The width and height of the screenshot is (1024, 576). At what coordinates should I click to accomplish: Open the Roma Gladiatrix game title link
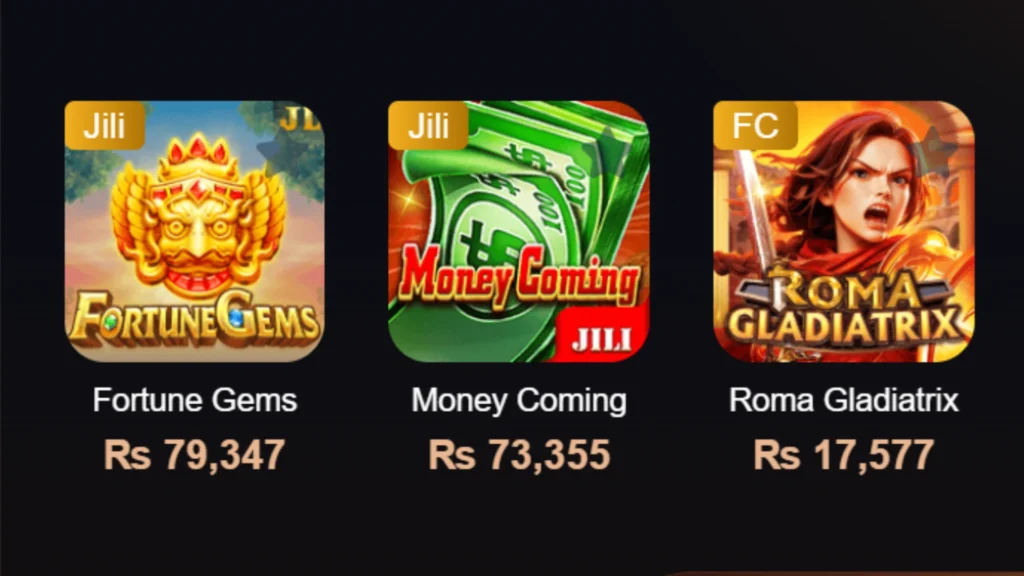pos(844,400)
